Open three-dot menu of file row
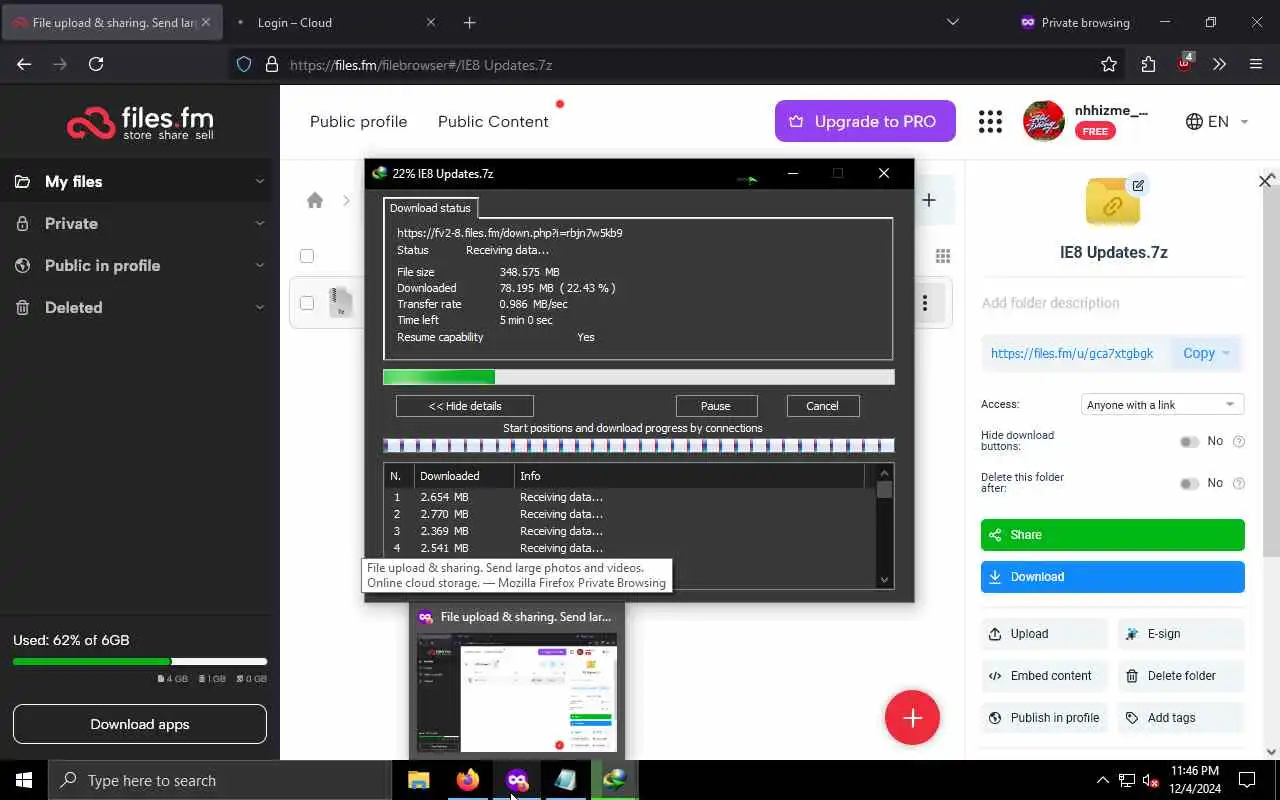The height and width of the screenshot is (800, 1280). tap(925, 302)
